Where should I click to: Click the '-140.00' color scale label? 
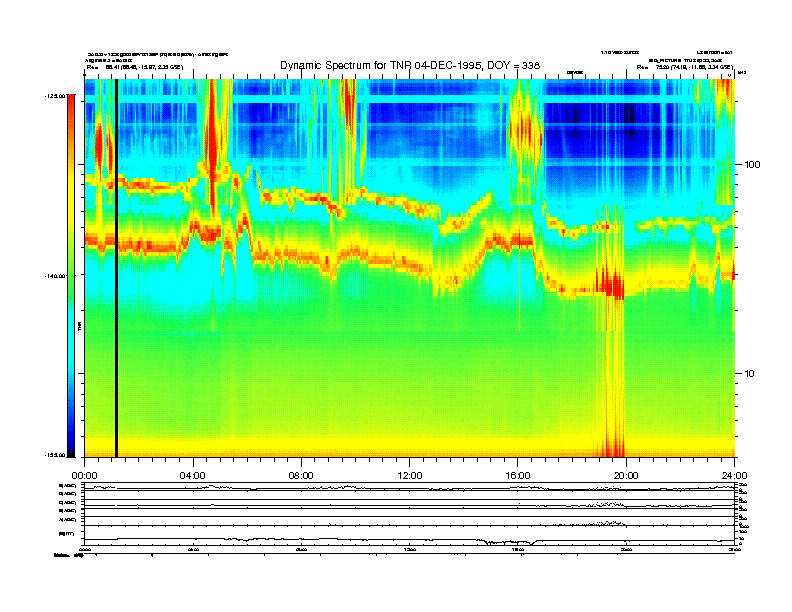[55, 276]
